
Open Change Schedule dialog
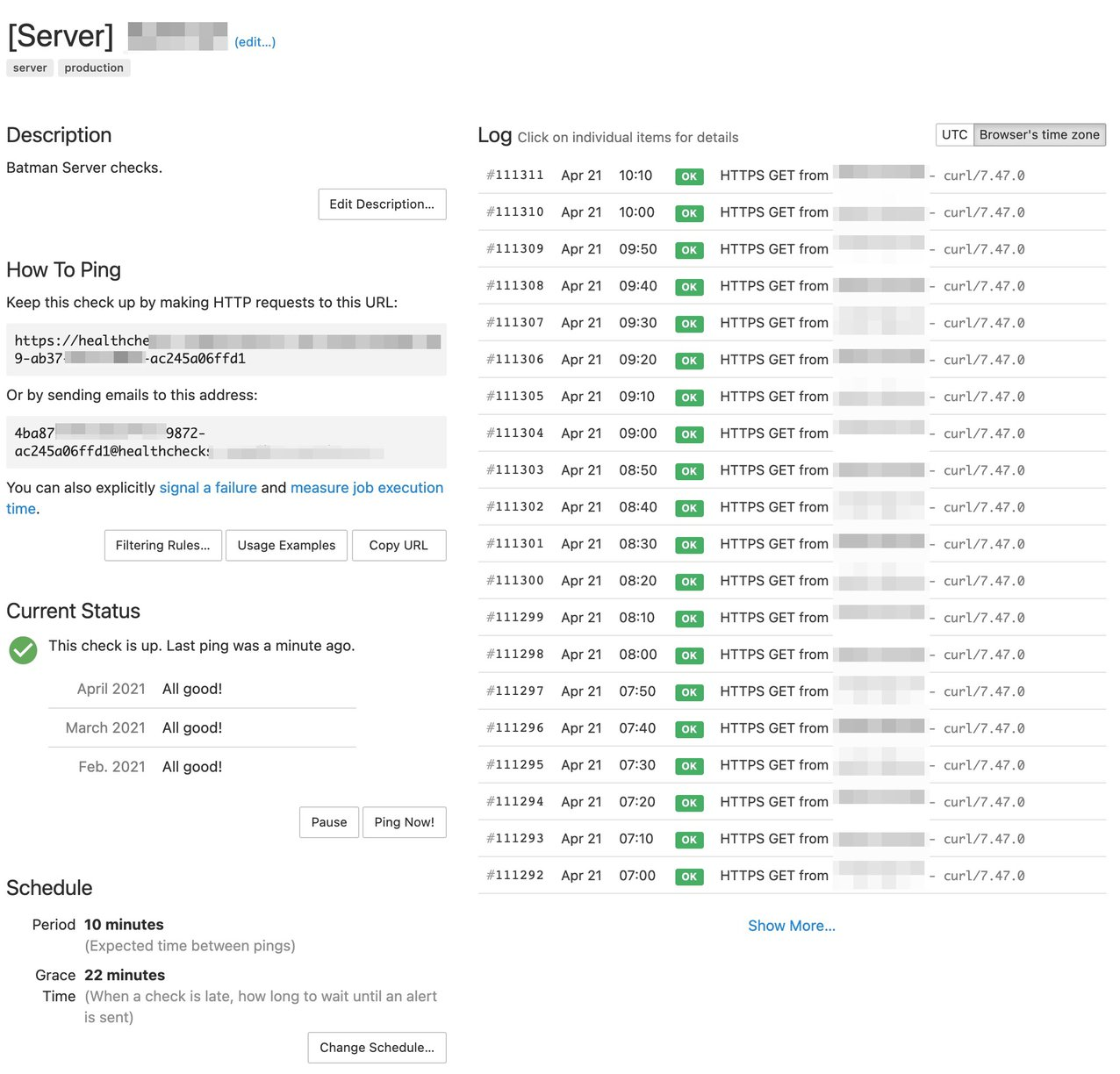[x=377, y=1048]
